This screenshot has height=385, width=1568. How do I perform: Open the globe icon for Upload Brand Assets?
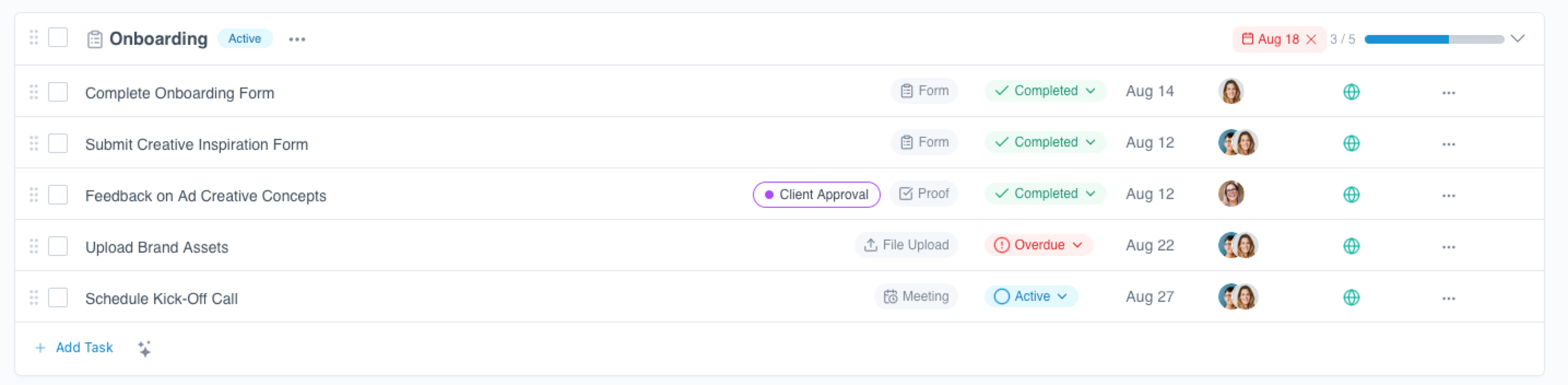(x=1351, y=246)
